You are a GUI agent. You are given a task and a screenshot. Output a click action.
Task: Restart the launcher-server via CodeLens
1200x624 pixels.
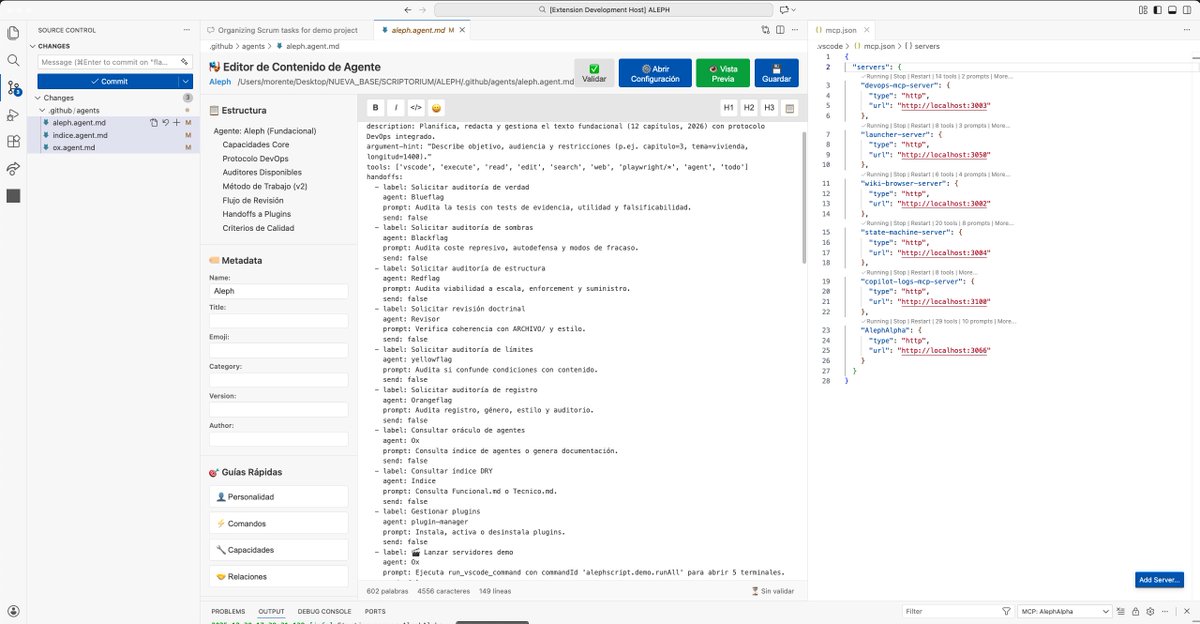pyautogui.click(x=920, y=126)
